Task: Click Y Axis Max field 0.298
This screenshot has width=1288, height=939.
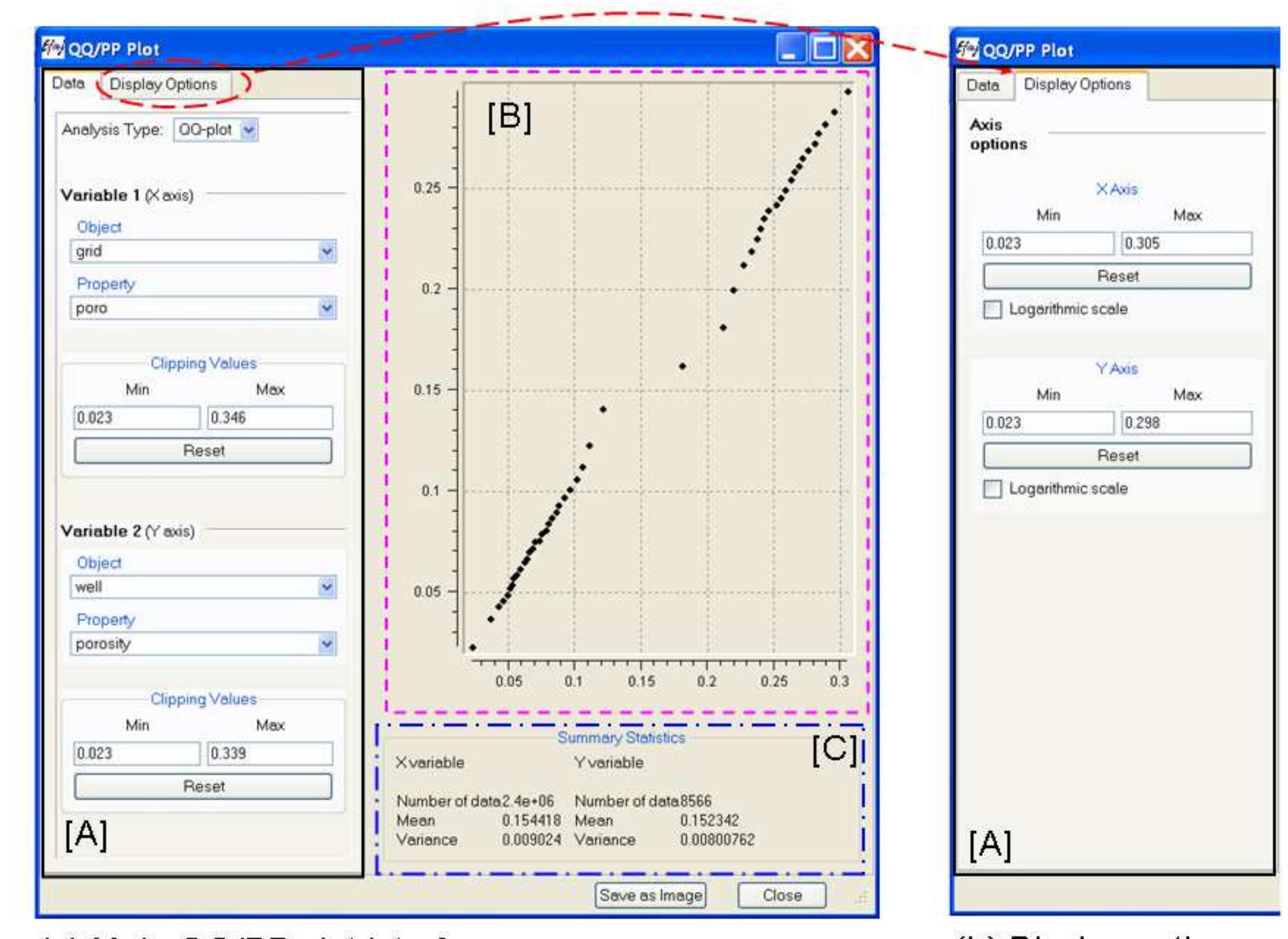Action: click(x=1186, y=423)
